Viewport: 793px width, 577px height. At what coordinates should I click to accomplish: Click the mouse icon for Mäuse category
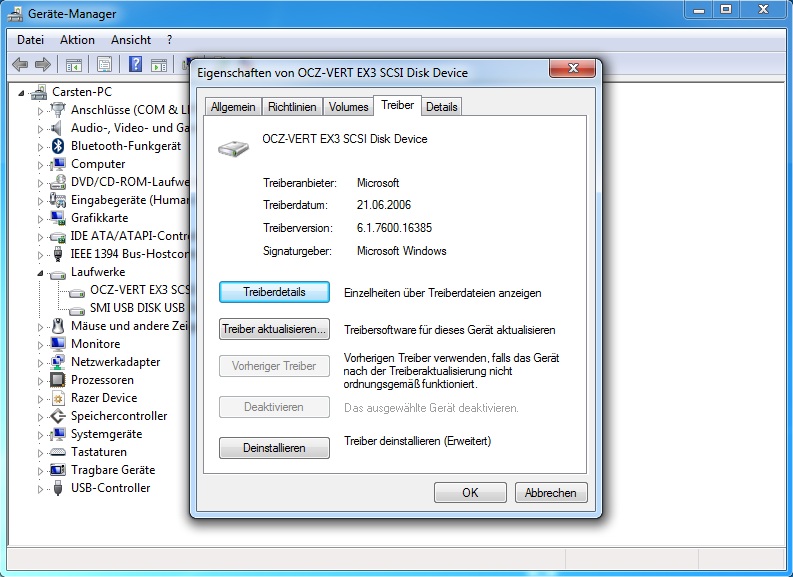[x=58, y=326]
